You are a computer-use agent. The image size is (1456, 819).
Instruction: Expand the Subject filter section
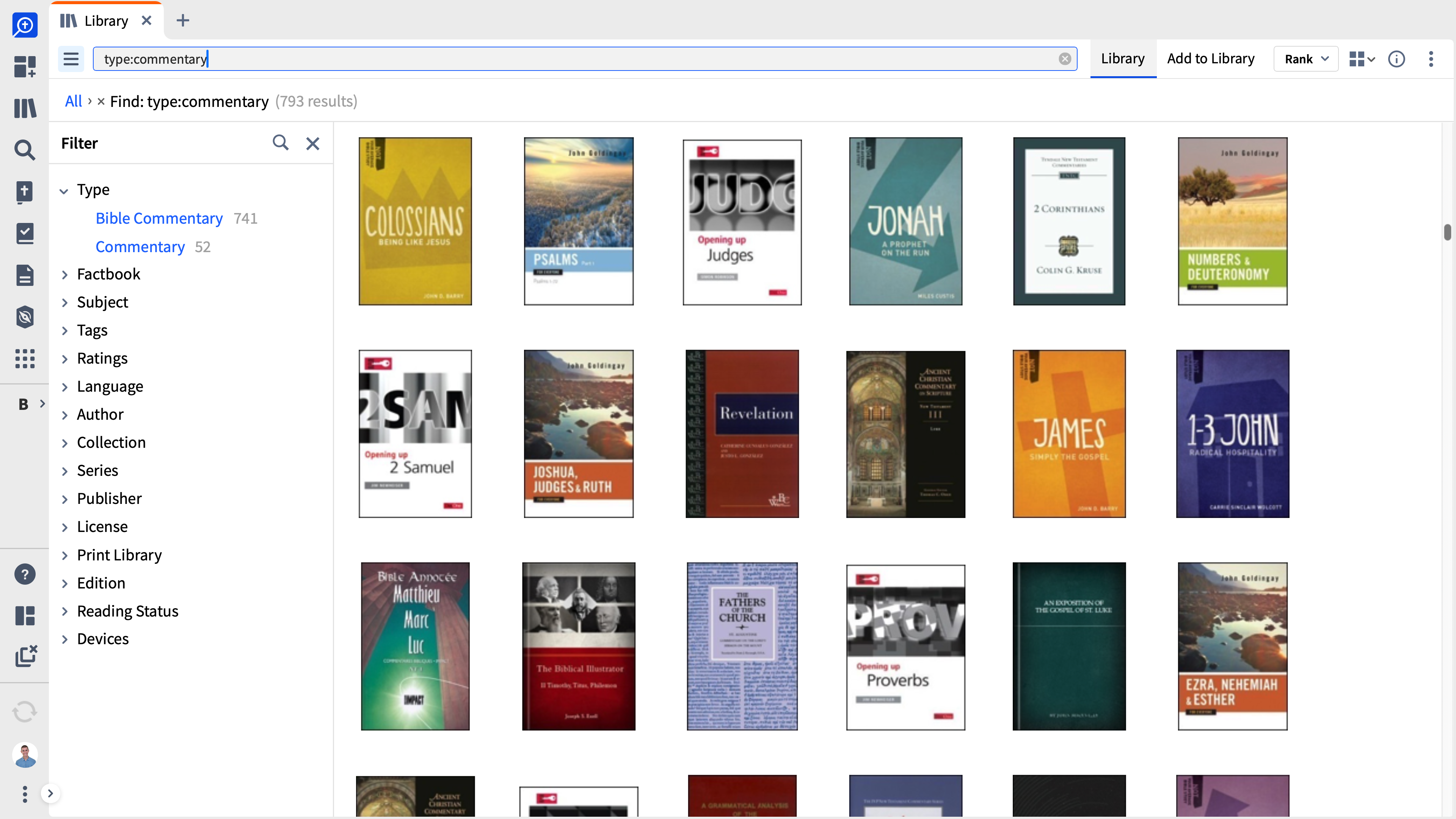pyautogui.click(x=64, y=303)
